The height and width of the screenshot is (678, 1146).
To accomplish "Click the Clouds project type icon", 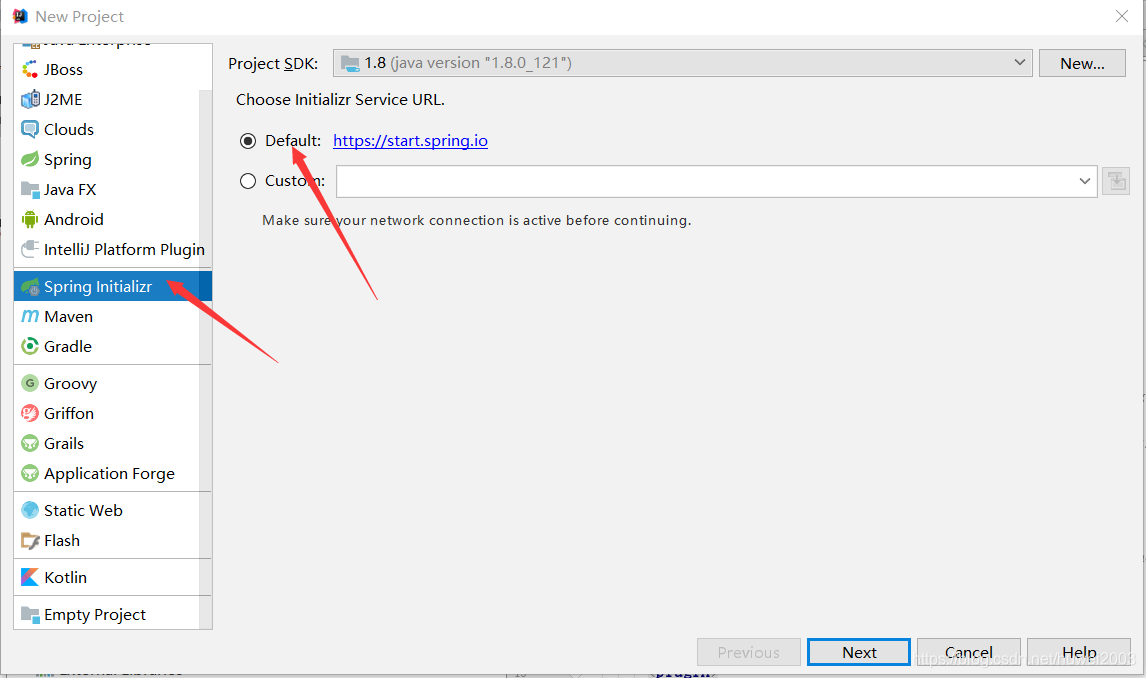I will click(30, 129).
